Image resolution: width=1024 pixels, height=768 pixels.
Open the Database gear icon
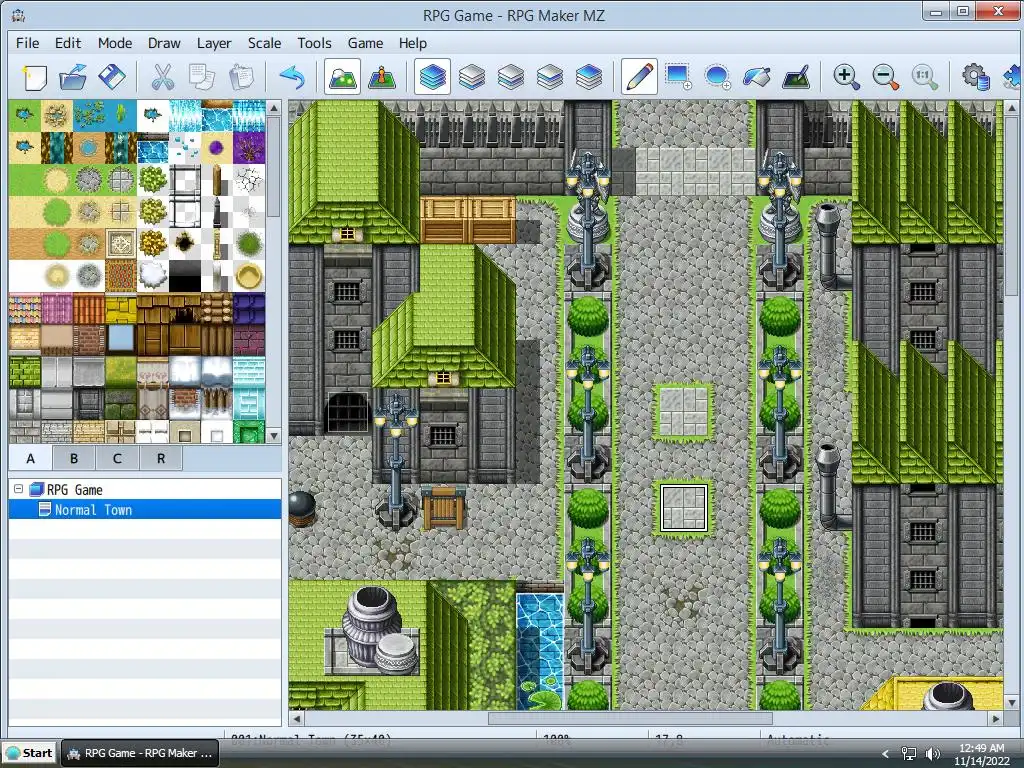[975, 77]
